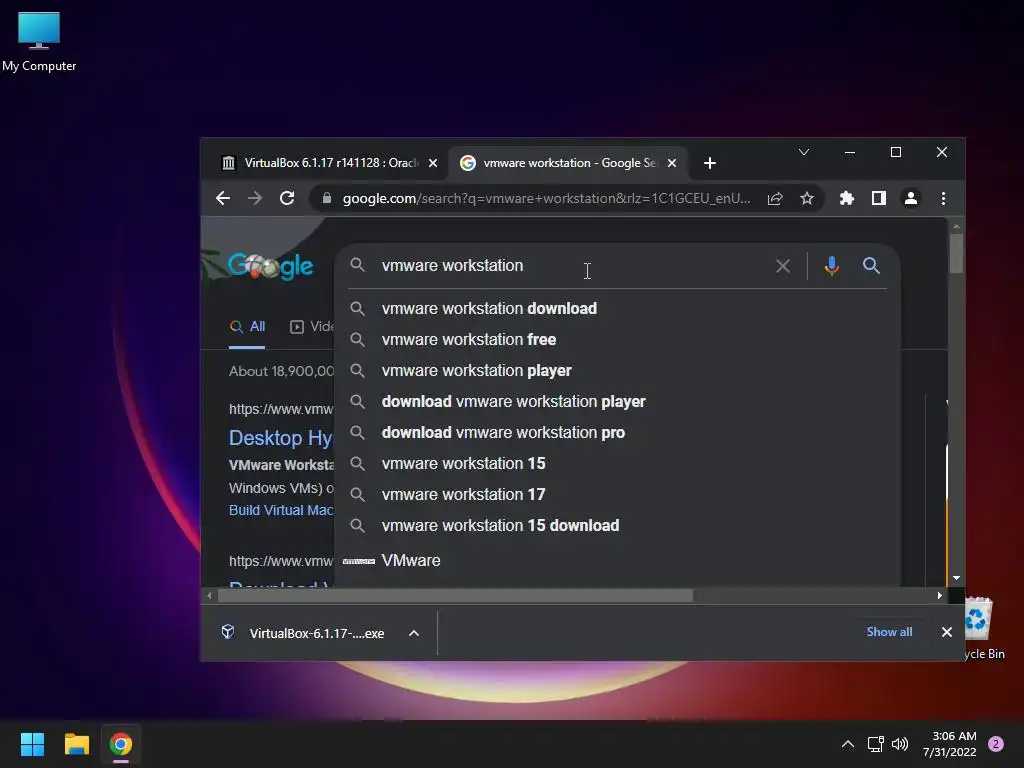Image resolution: width=1024 pixels, height=768 pixels.
Task: Click the vertical scrollbar thumb
Action: click(956, 253)
